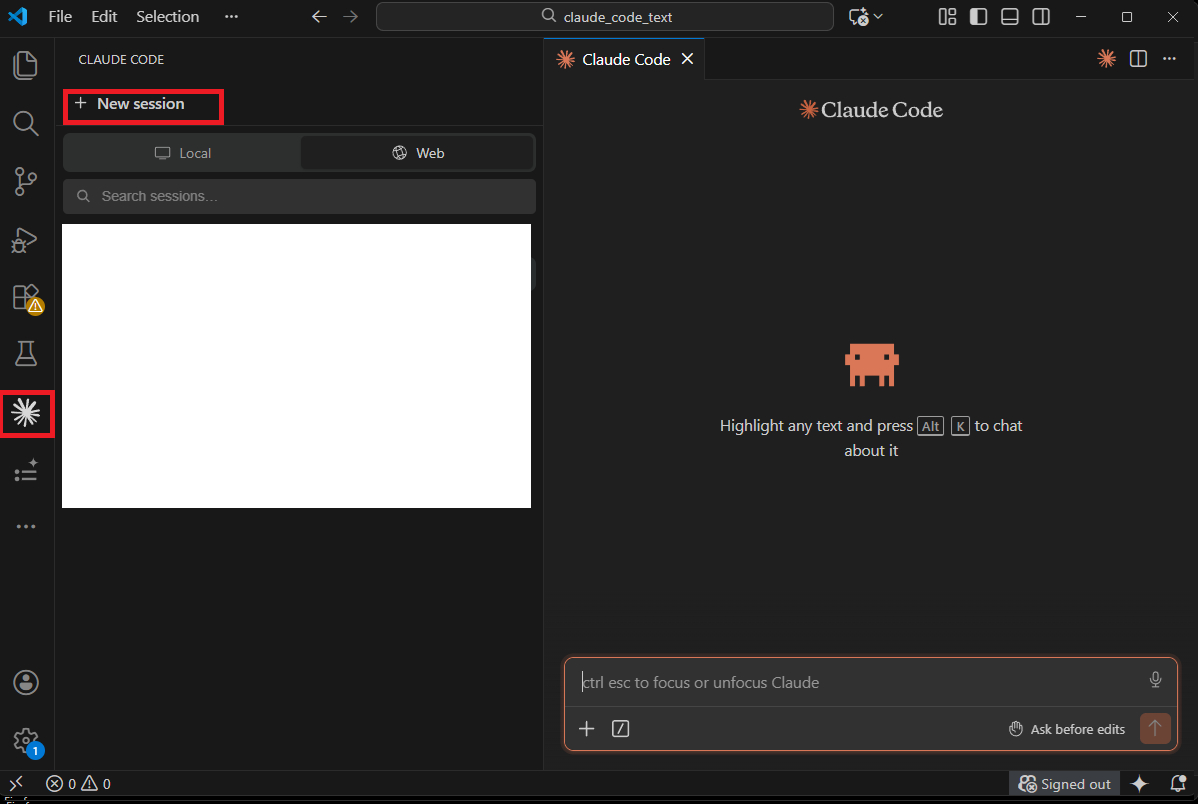Focus the Claude chat prompt input
The height and width of the screenshot is (804, 1198).
(856, 682)
